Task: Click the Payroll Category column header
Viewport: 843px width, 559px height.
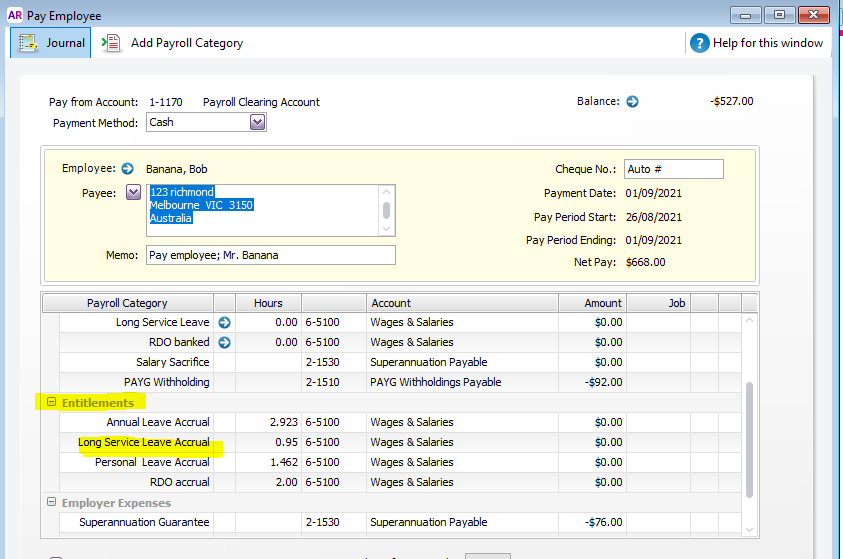Action: (127, 303)
